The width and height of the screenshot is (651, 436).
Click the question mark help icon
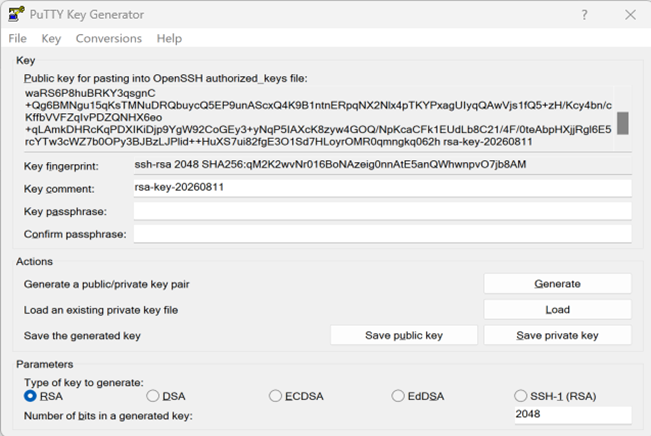point(585,15)
